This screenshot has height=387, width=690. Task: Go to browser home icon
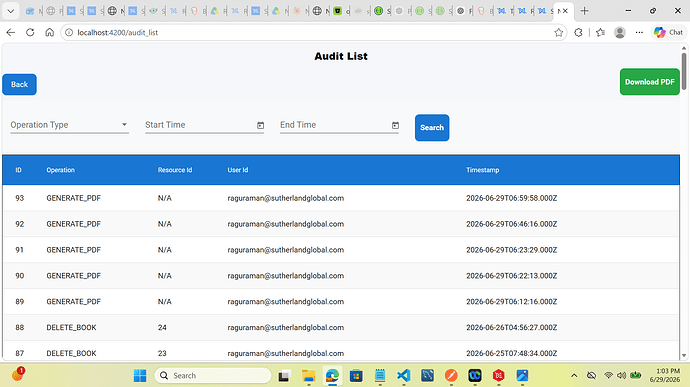pos(50,32)
